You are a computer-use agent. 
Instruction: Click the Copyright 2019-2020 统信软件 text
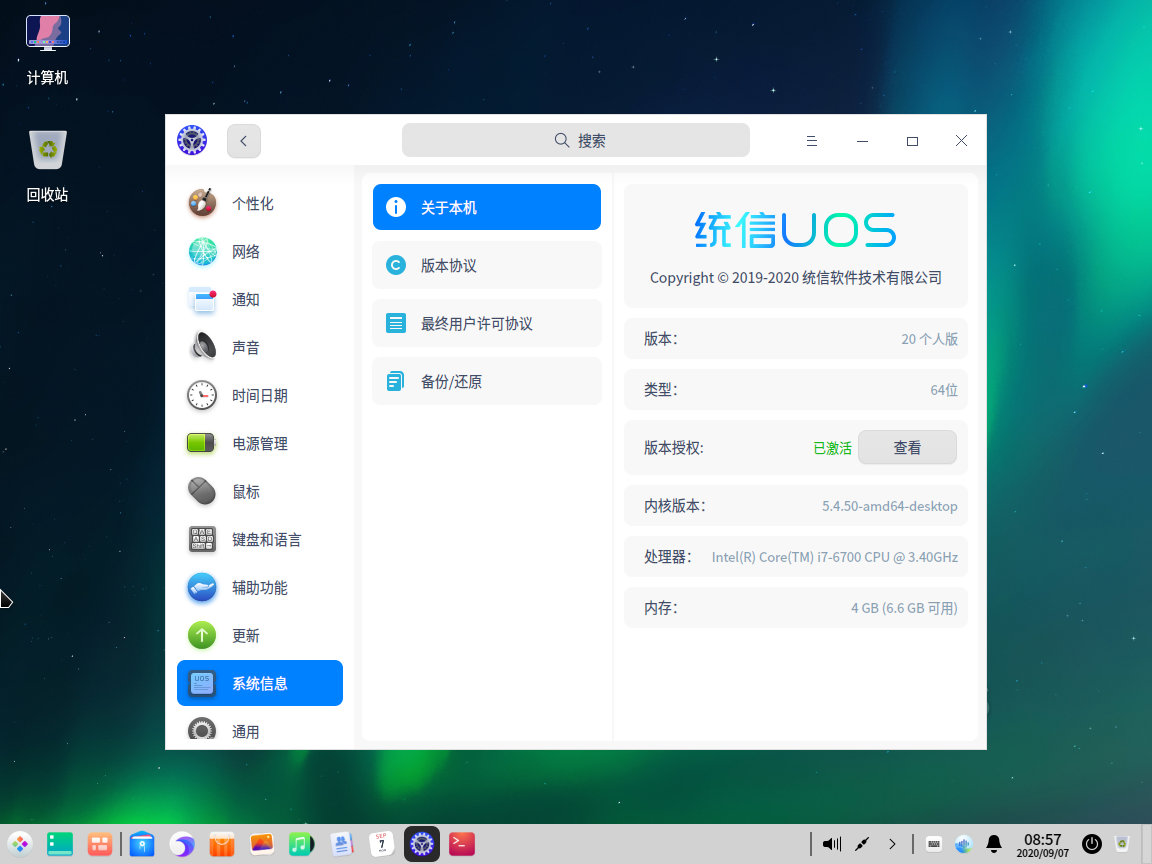[x=796, y=278]
